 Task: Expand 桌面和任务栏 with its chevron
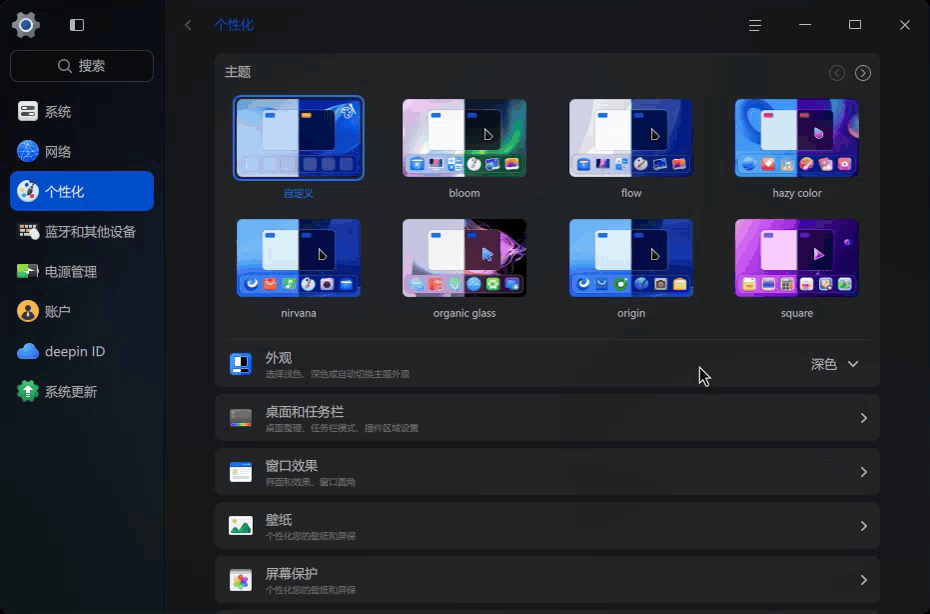[x=864, y=418]
